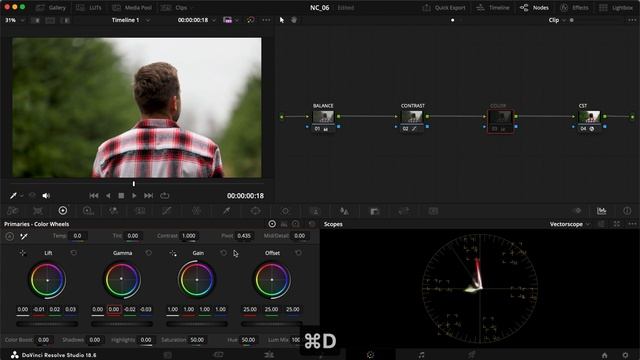
Task: Reset the Offset wheel
Action: [298, 253]
